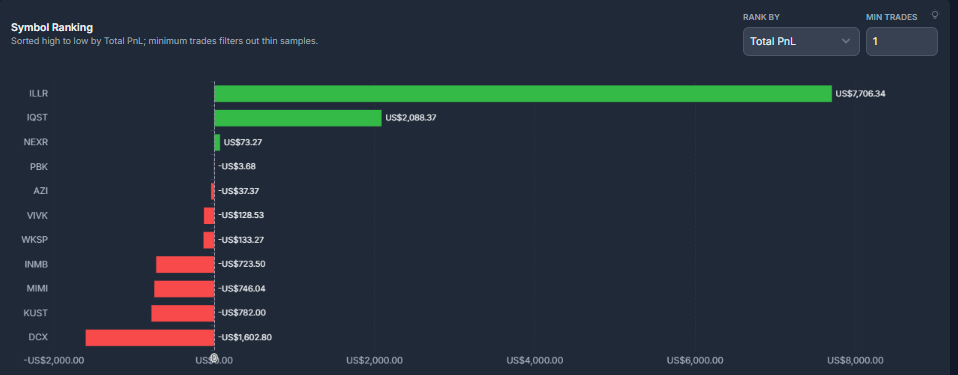Click the red MIMI bar
This screenshot has width=958, height=375.
184,289
